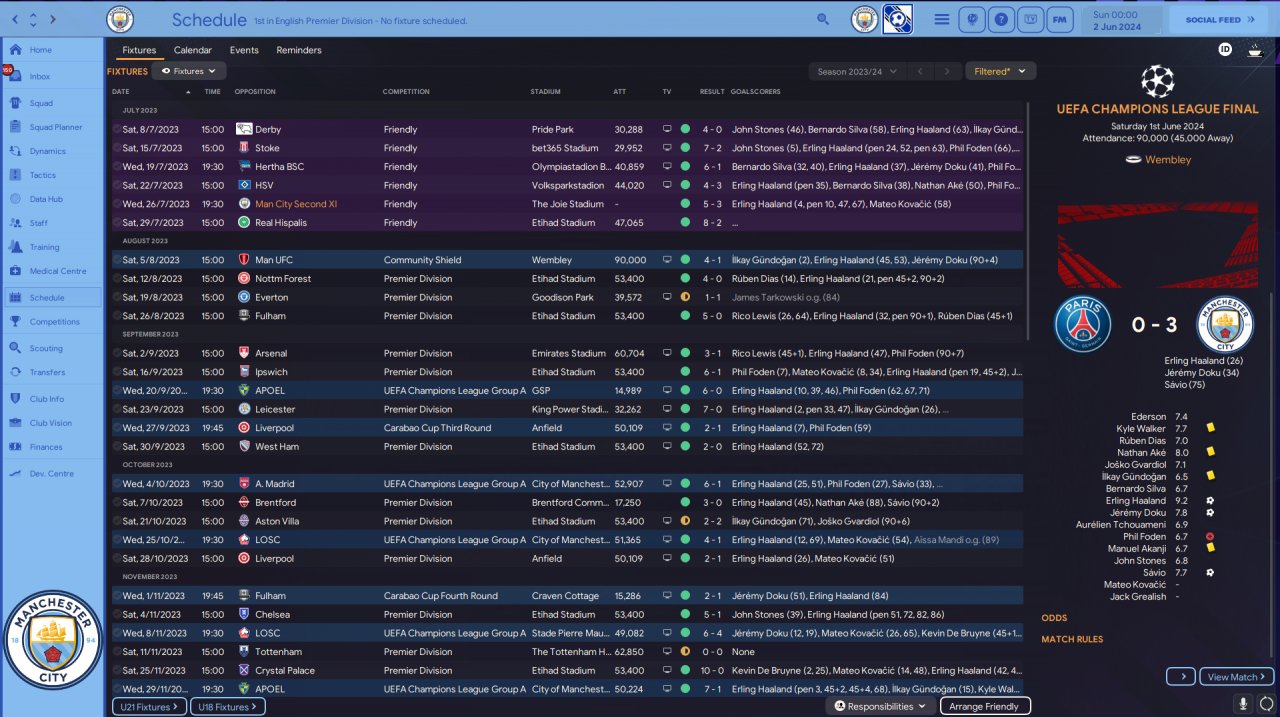Viewport: 1280px width, 717px height.
Task: Toggle circle on Sat 19/8/2023 Everton row
Action: pyautogui.click(x=117, y=297)
